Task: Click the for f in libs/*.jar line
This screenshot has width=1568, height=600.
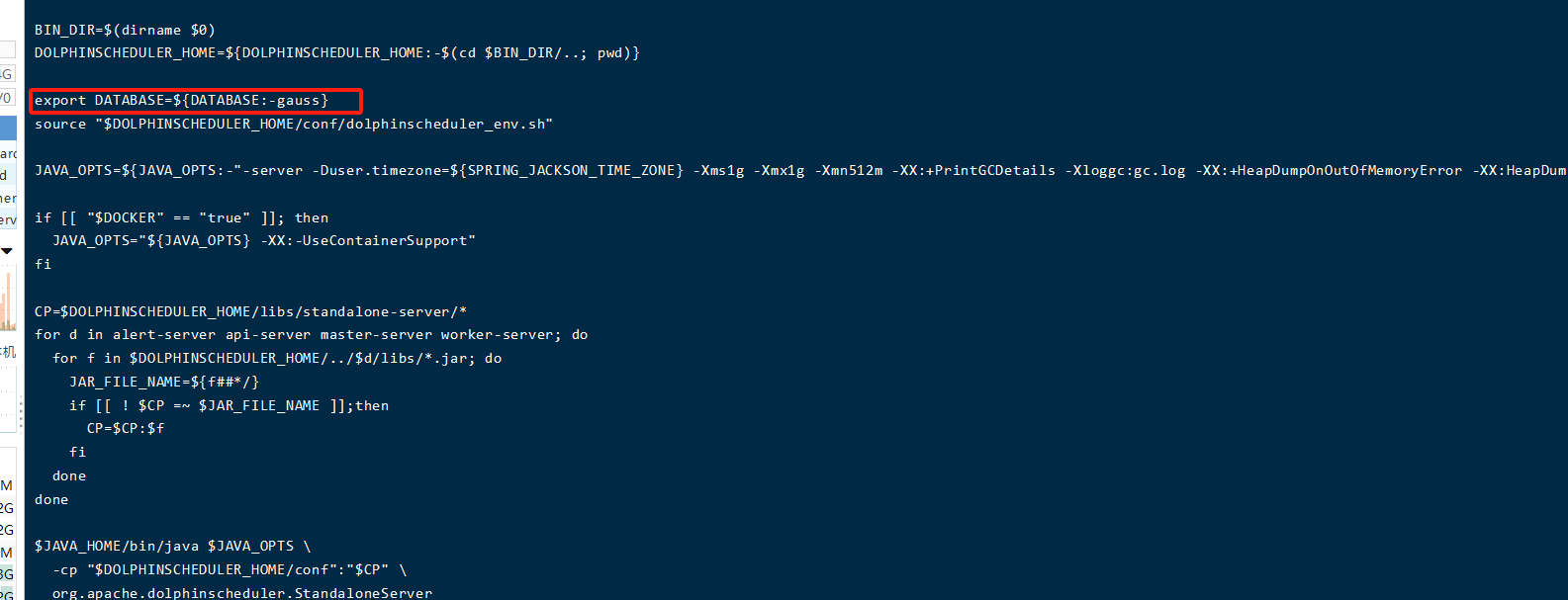Action: pyautogui.click(x=277, y=359)
